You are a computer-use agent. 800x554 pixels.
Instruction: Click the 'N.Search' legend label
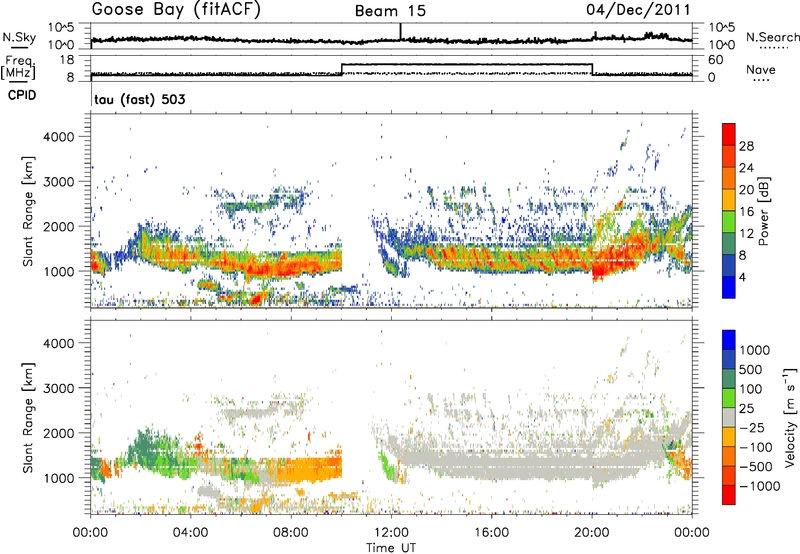(x=772, y=37)
